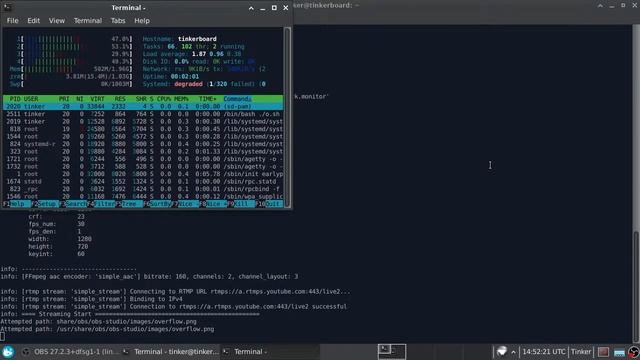
Task: Switch to the OBS 27.2.3 taskbar entry
Action: pos(70,351)
